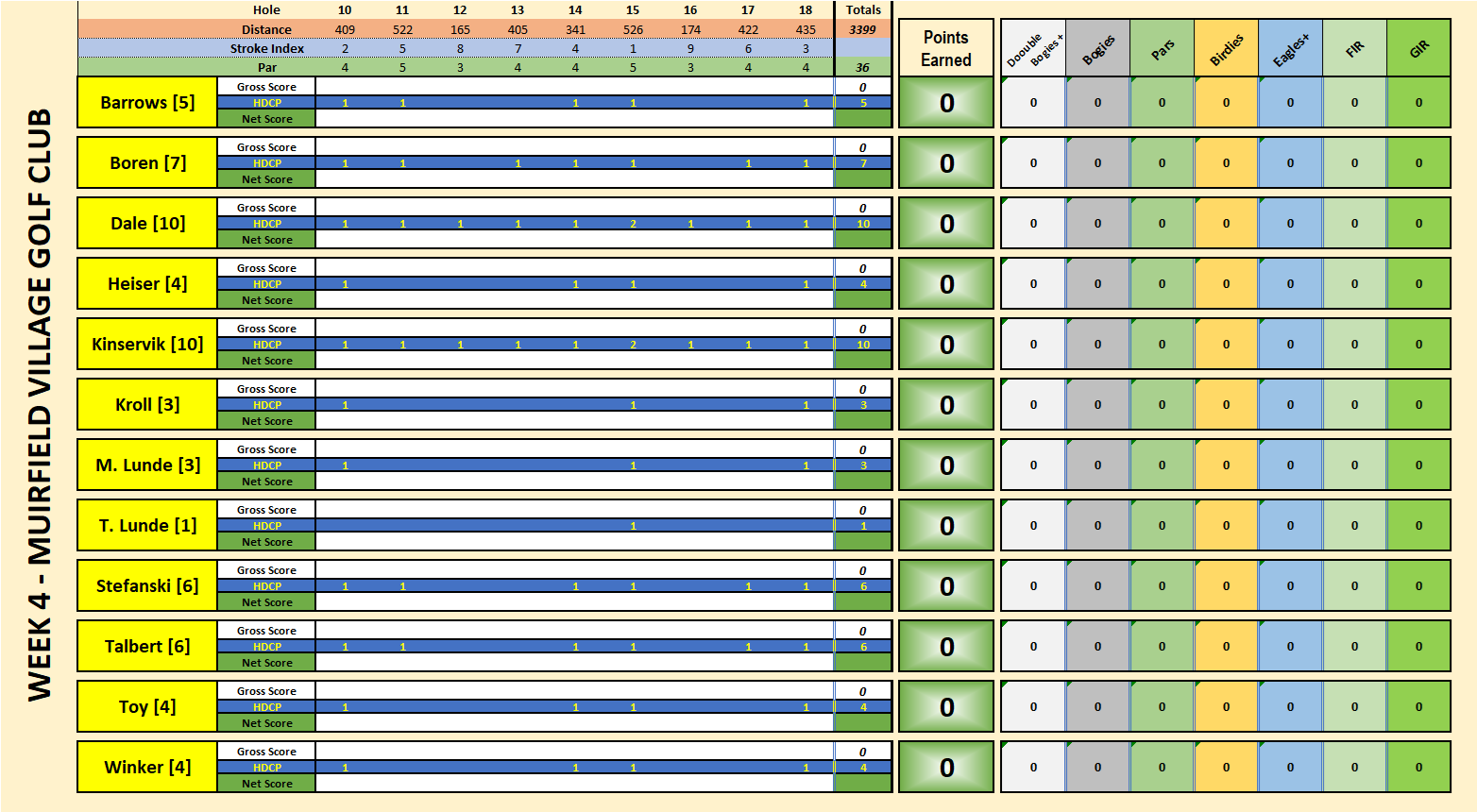Screen dimensions: 1477x812
Task: Click the Points Earned header cell
Action: 945,48
